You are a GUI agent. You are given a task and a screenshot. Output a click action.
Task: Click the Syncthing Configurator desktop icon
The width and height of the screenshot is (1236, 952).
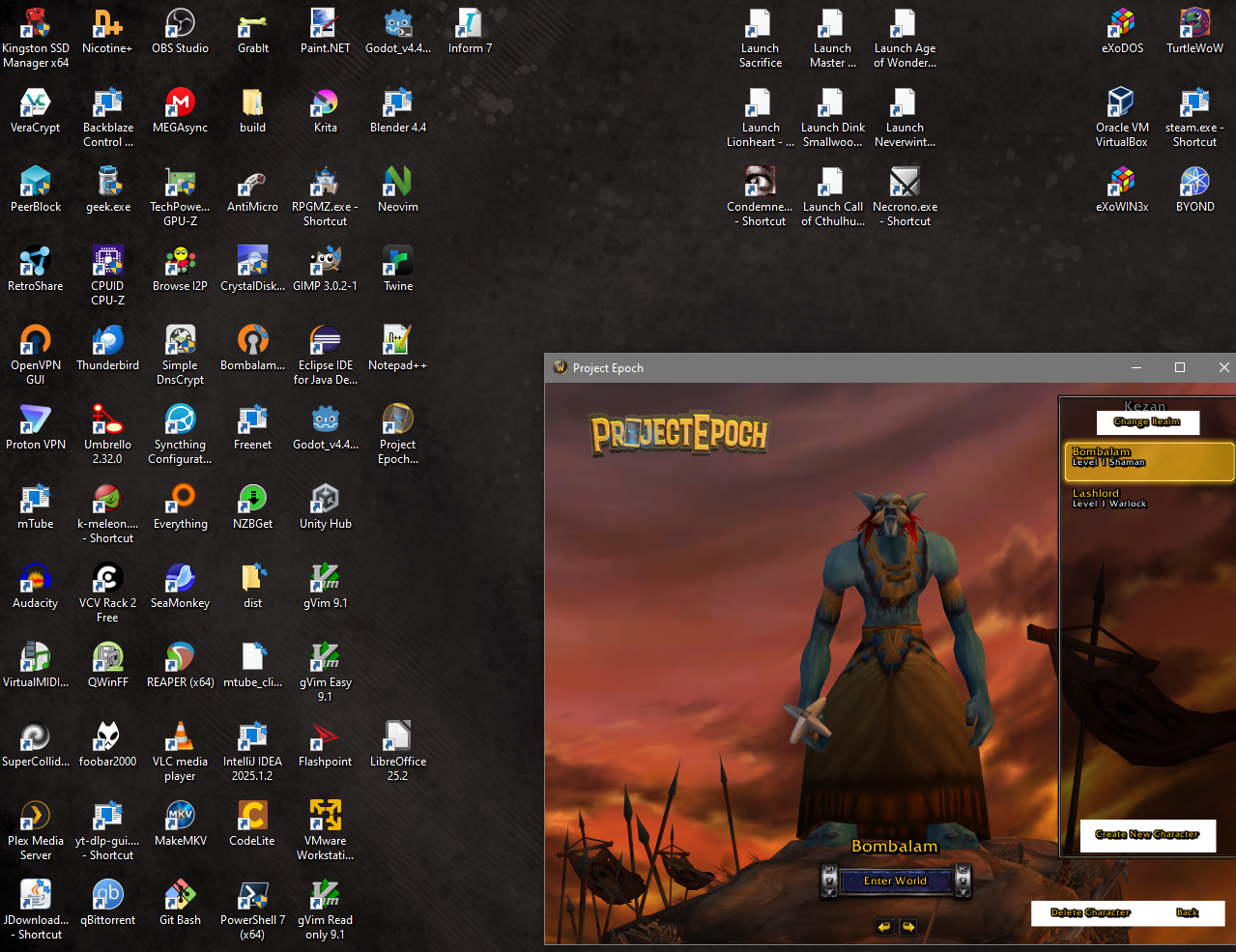click(180, 435)
